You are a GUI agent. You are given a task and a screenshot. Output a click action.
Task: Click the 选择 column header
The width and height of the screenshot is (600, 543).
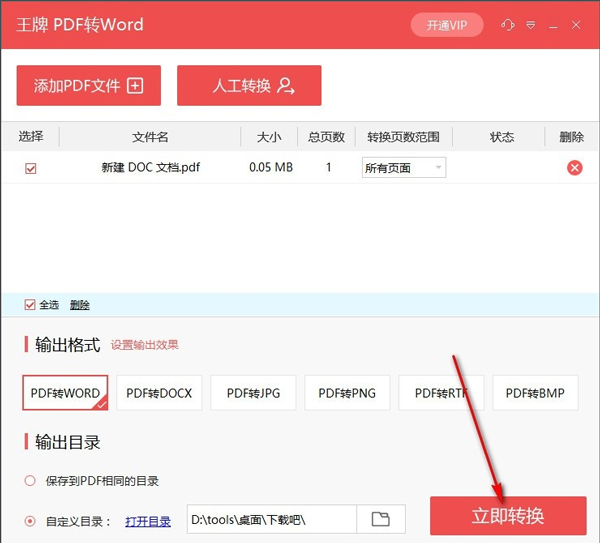31,136
